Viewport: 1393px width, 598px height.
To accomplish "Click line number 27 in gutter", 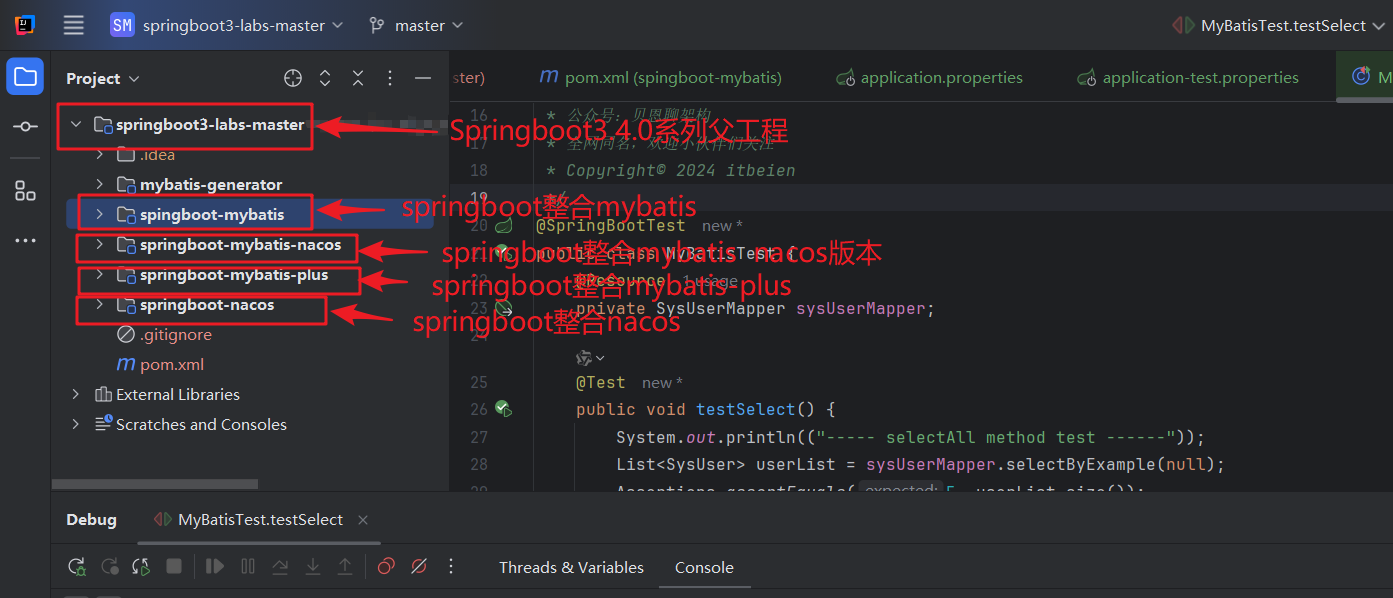I will [478, 437].
